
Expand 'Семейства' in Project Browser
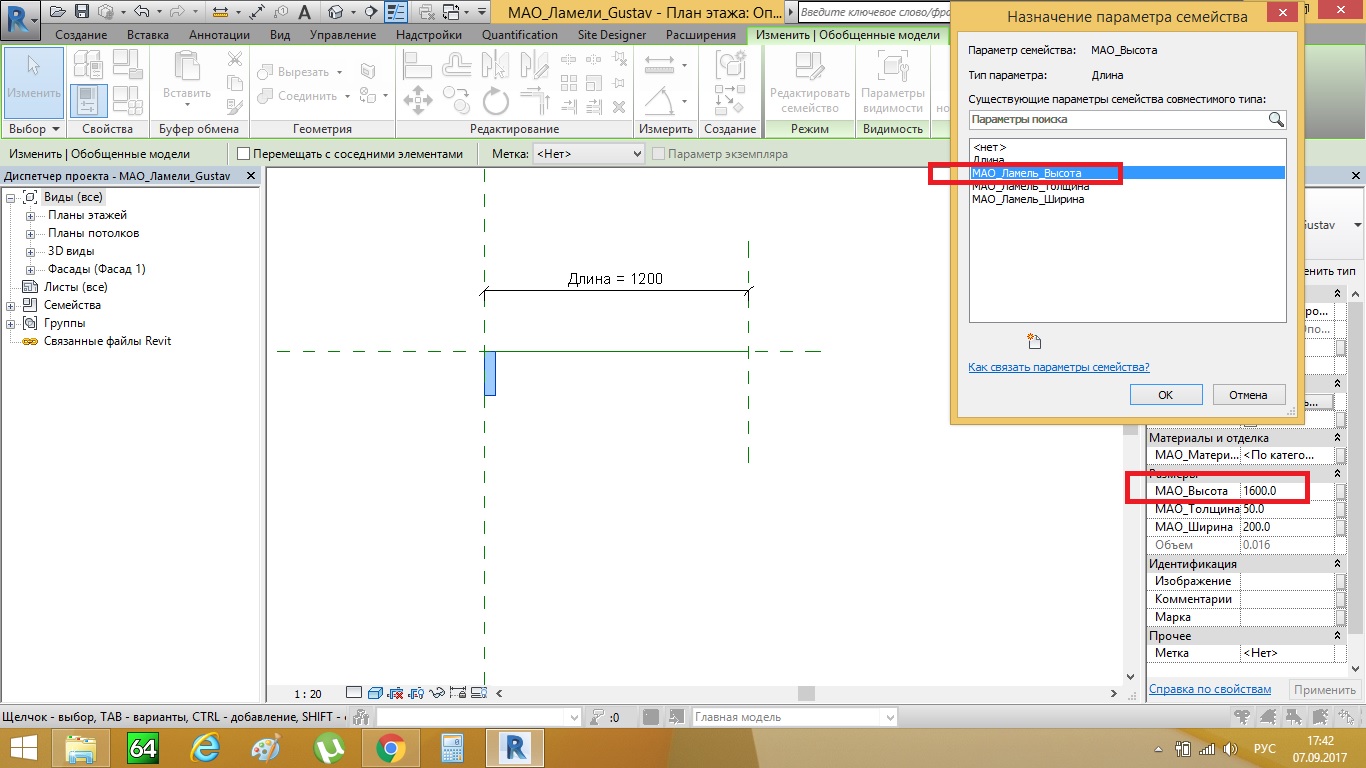coord(11,306)
